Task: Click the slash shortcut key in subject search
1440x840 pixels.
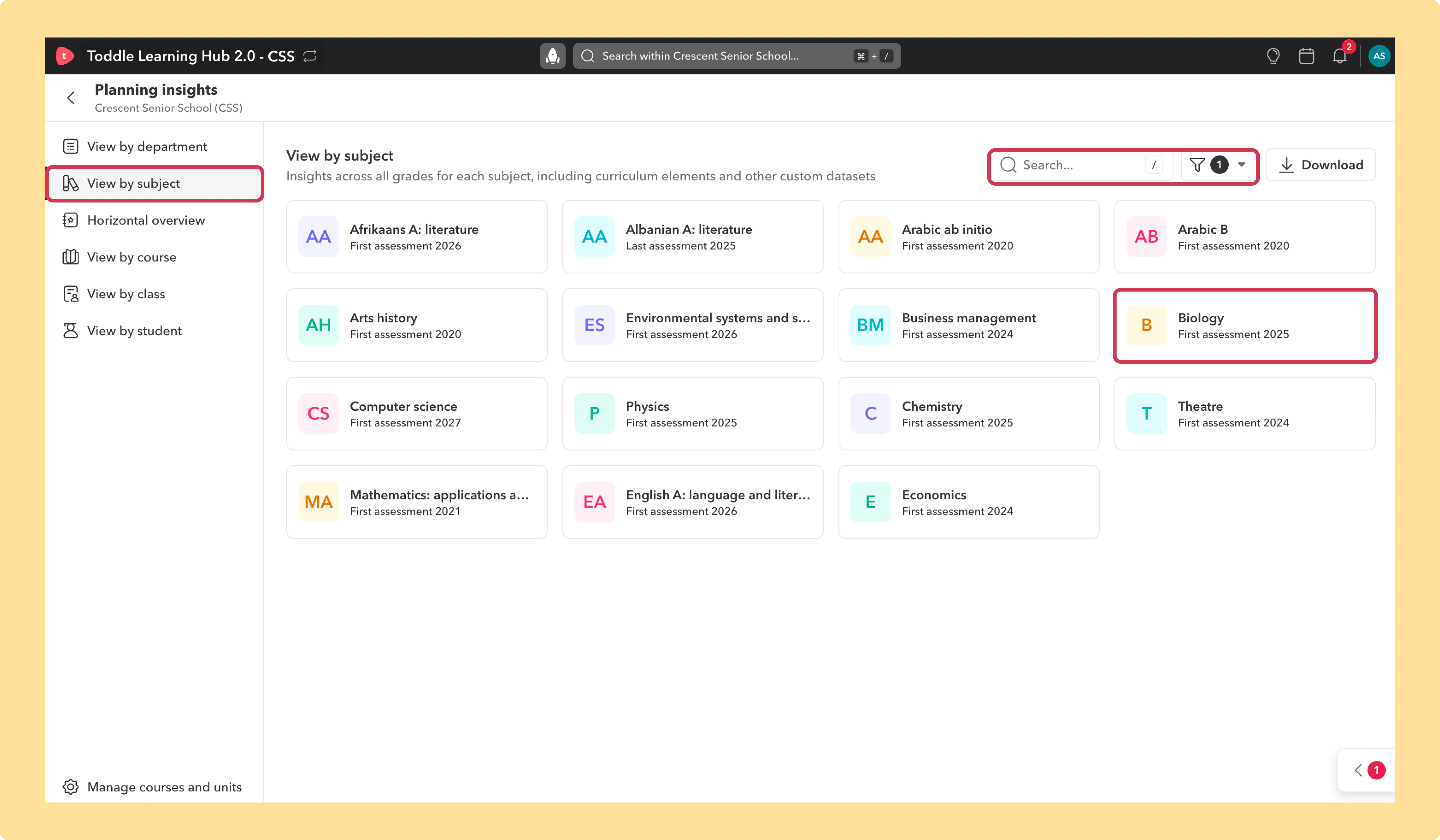Action: coord(1154,165)
